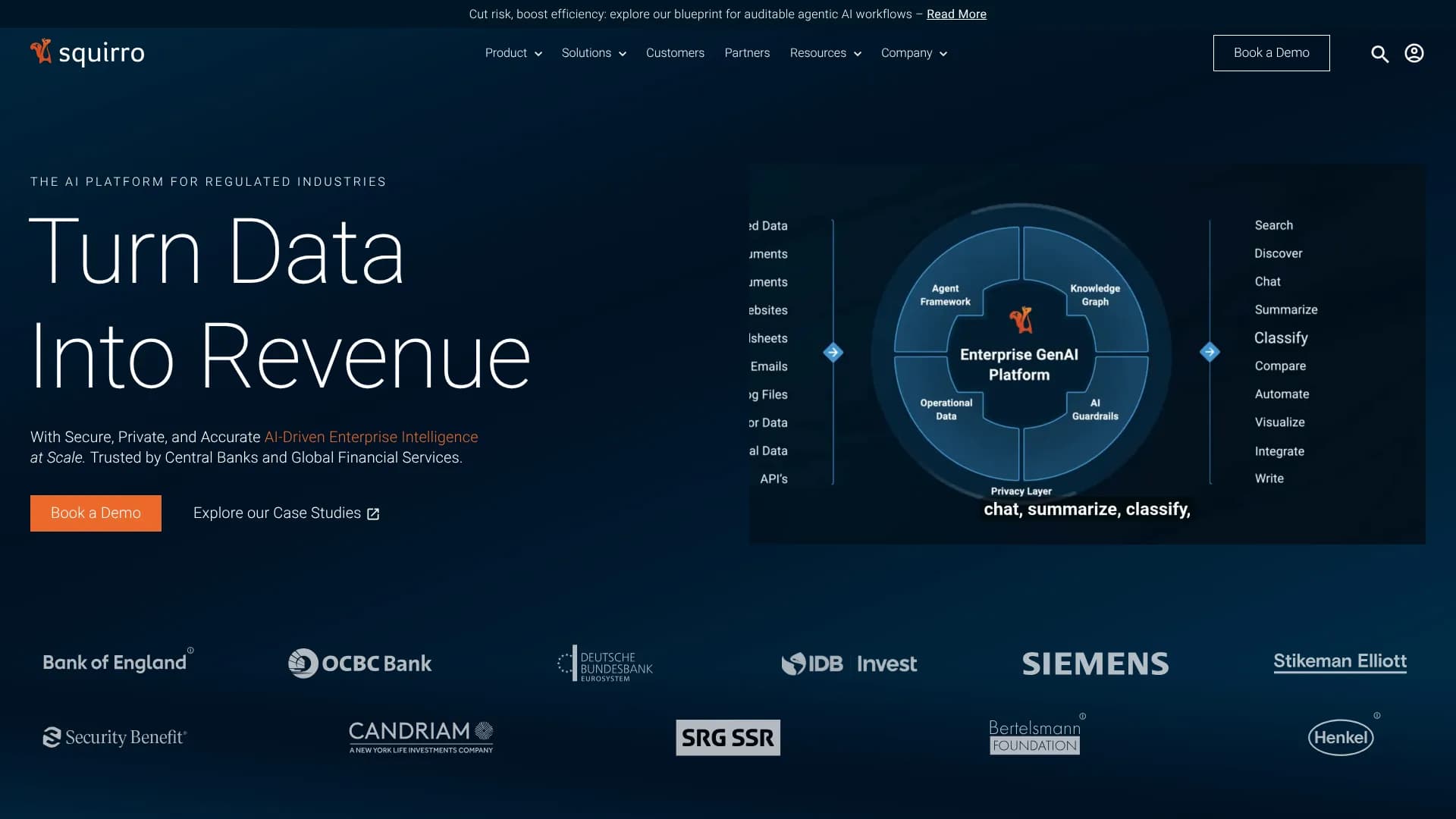
Task: Click the right blue arrow diamond in diagram
Action: (x=1210, y=352)
